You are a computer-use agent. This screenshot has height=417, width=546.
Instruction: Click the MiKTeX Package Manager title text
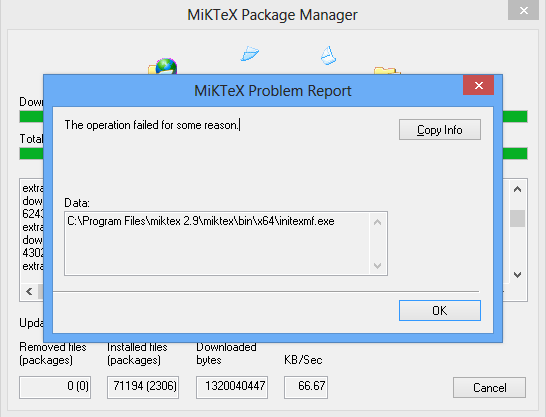click(x=272, y=15)
